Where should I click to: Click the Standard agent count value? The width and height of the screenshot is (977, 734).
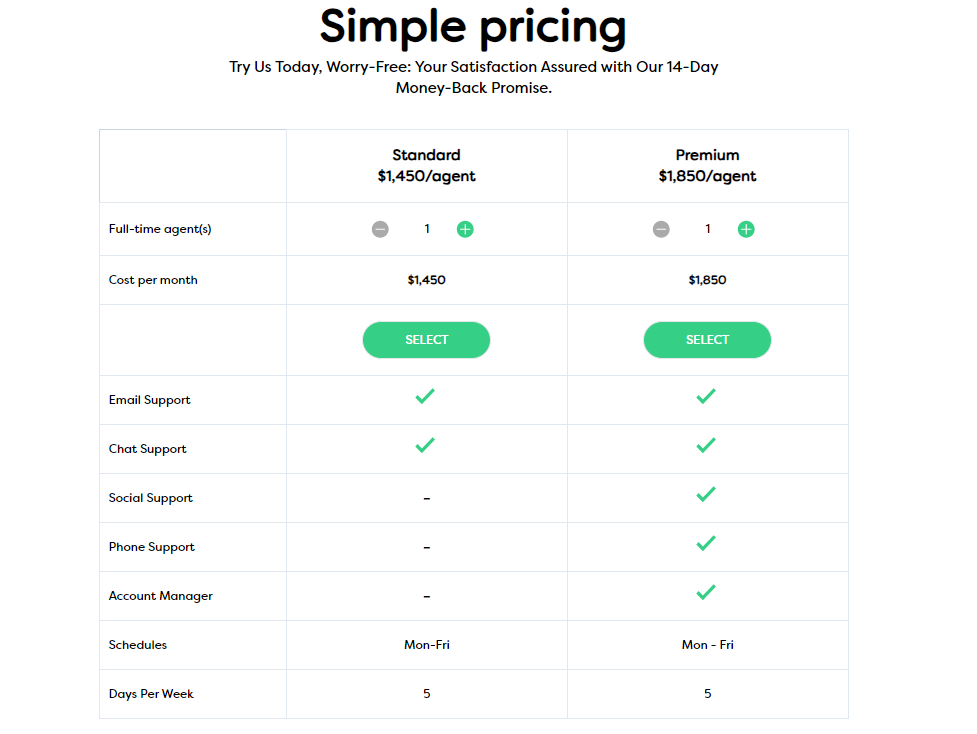(x=426, y=228)
